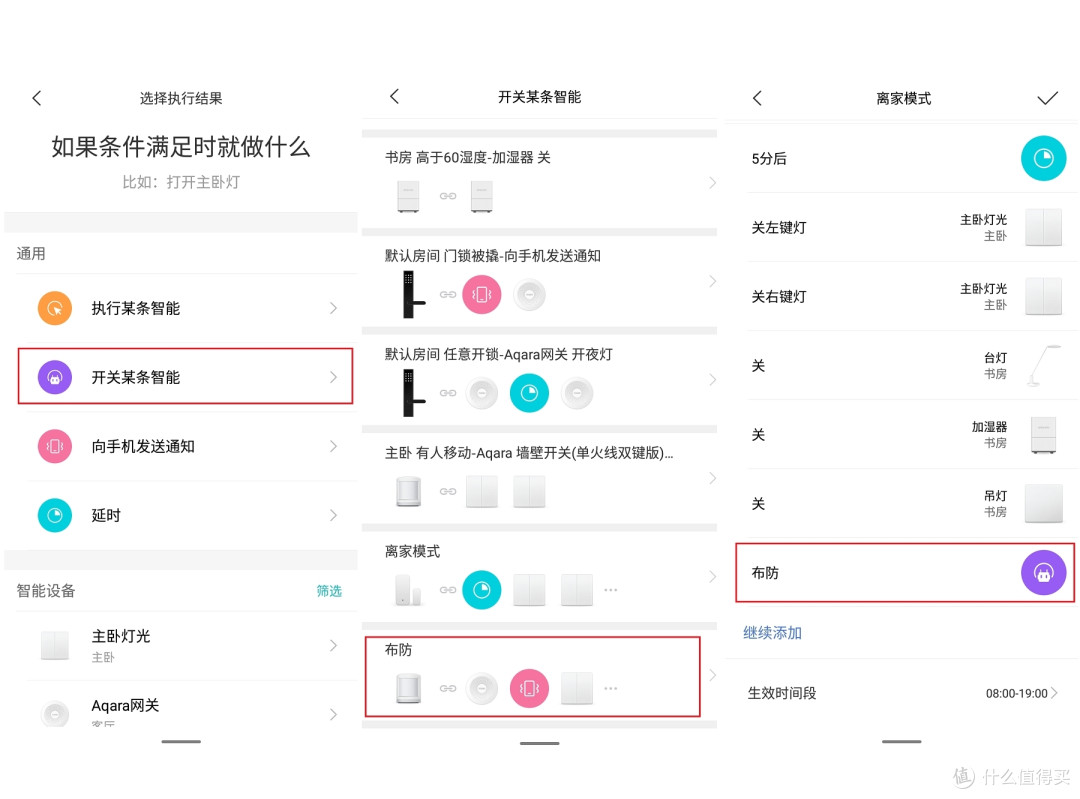The height and width of the screenshot is (799, 1080).
Task: Tap 如果条件满足时就做什么 heading
Action: coord(180,146)
